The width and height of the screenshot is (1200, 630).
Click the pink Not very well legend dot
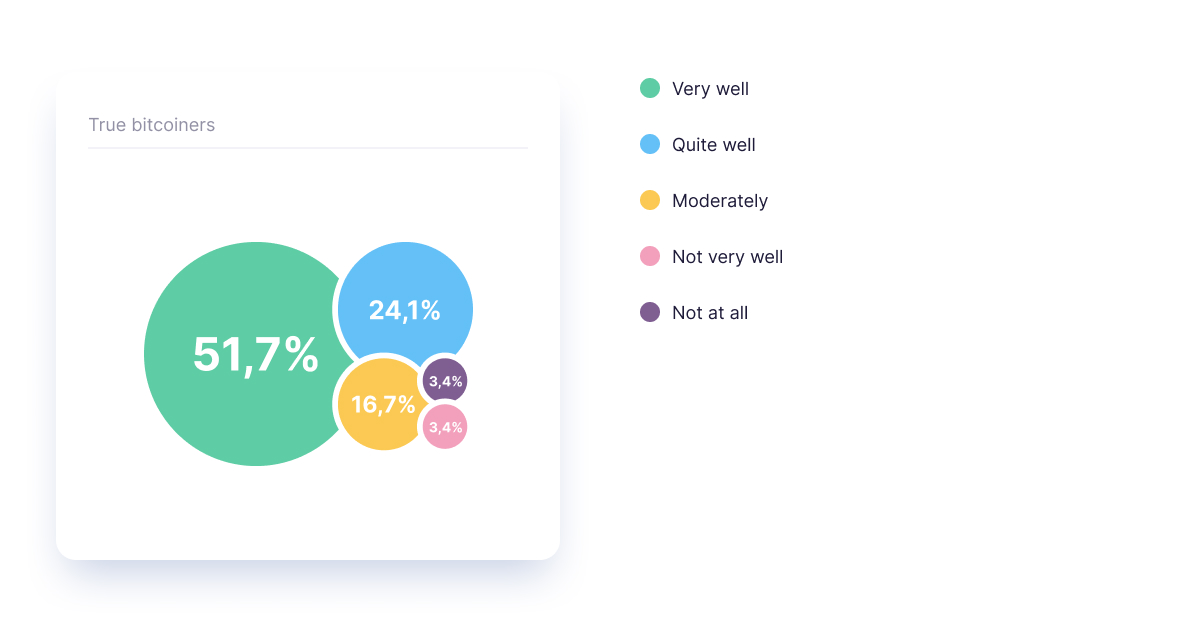click(x=650, y=256)
